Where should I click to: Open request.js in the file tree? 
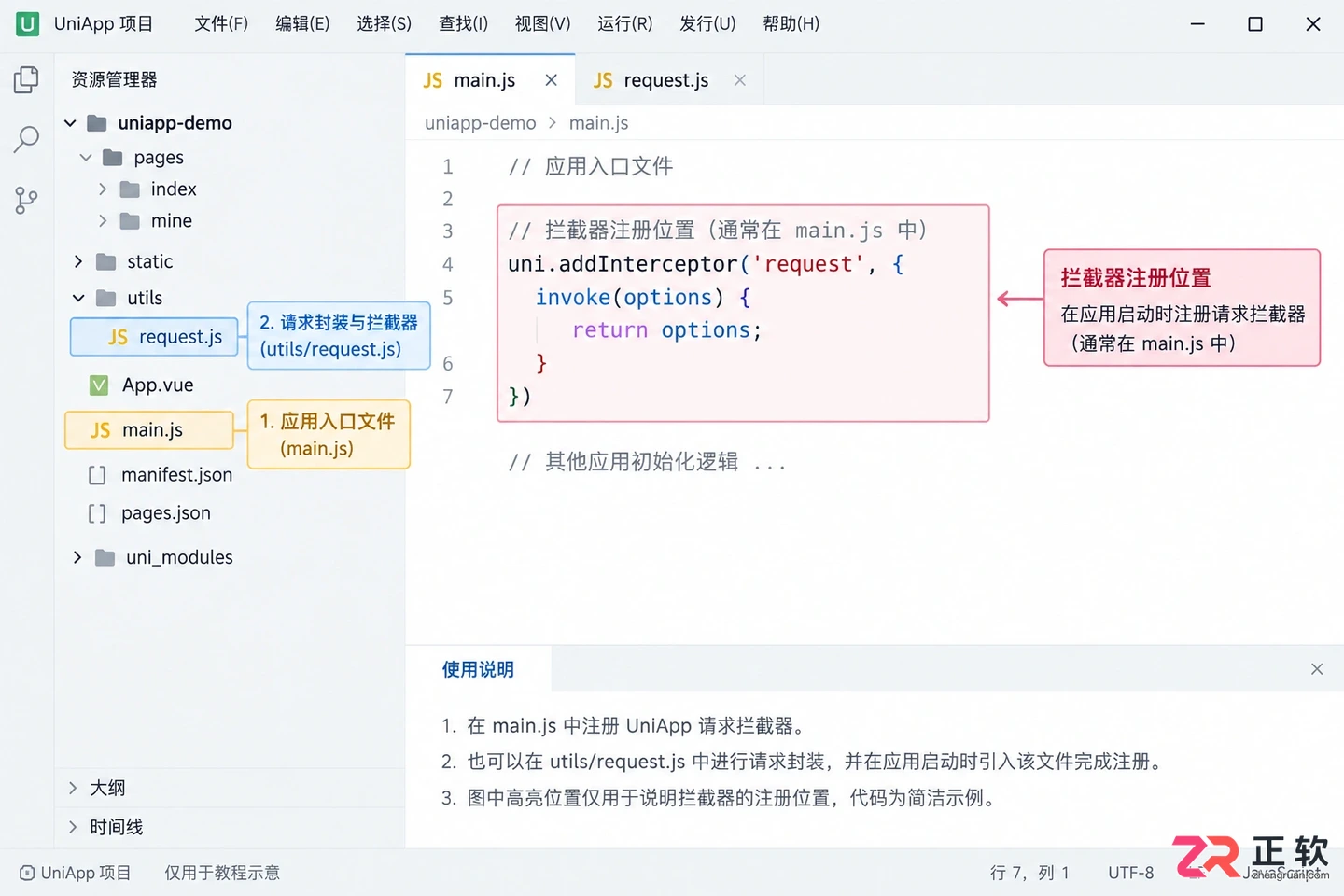coord(154,337)
